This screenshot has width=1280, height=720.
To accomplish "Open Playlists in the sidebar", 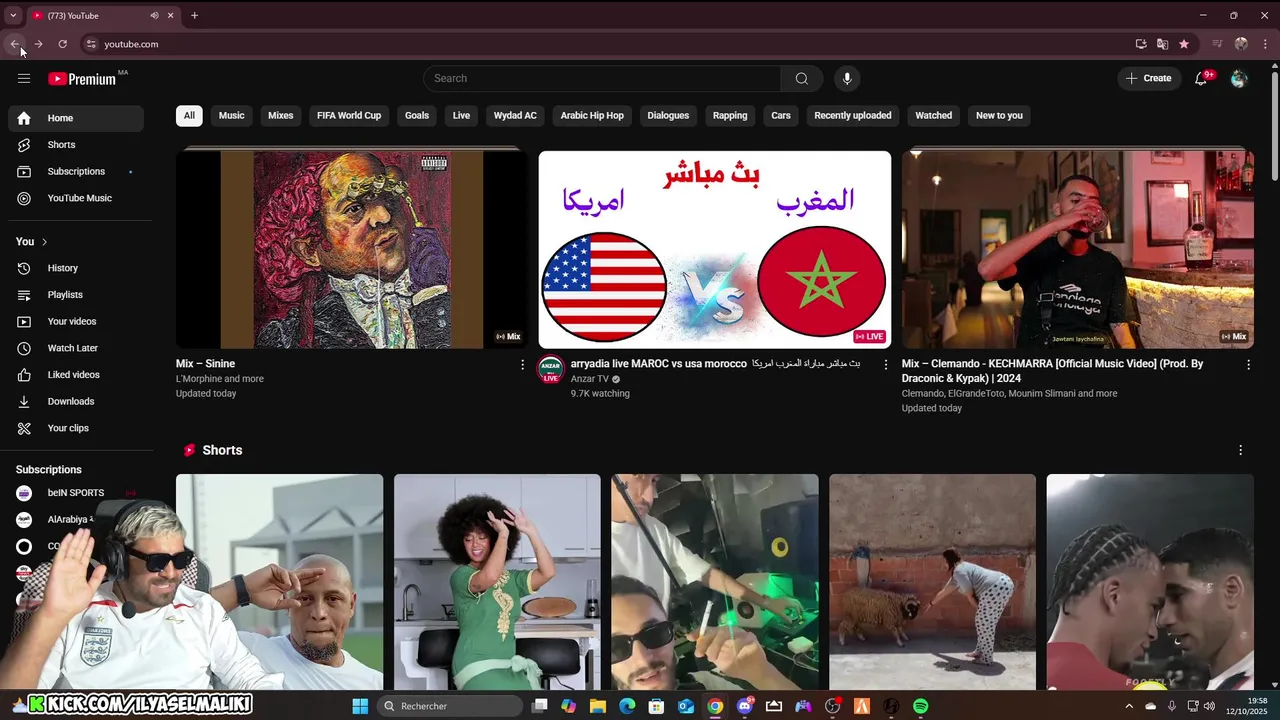I will click(76, 295).
